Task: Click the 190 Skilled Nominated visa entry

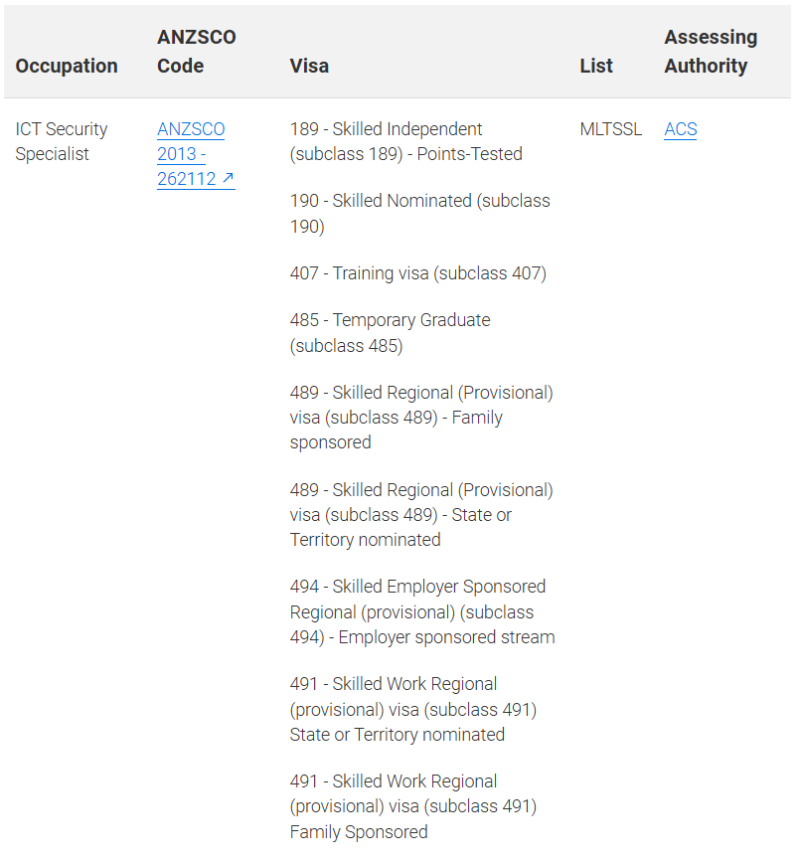Action: (x=420, y=213)
